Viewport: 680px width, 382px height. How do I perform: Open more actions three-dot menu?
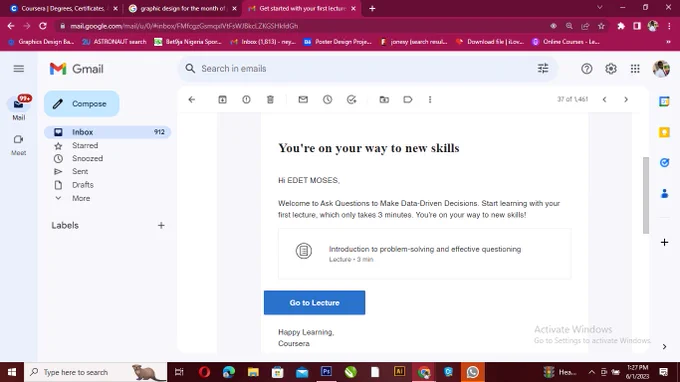tap(430, 99)
